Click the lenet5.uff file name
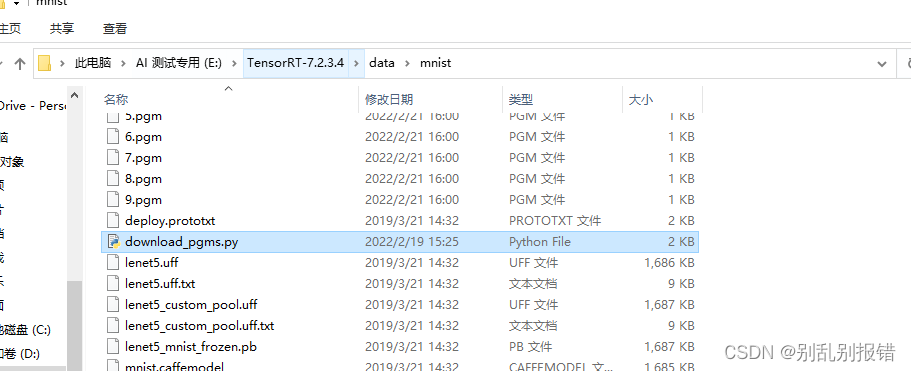The image size is (911, 371). (x=152, y=262)
